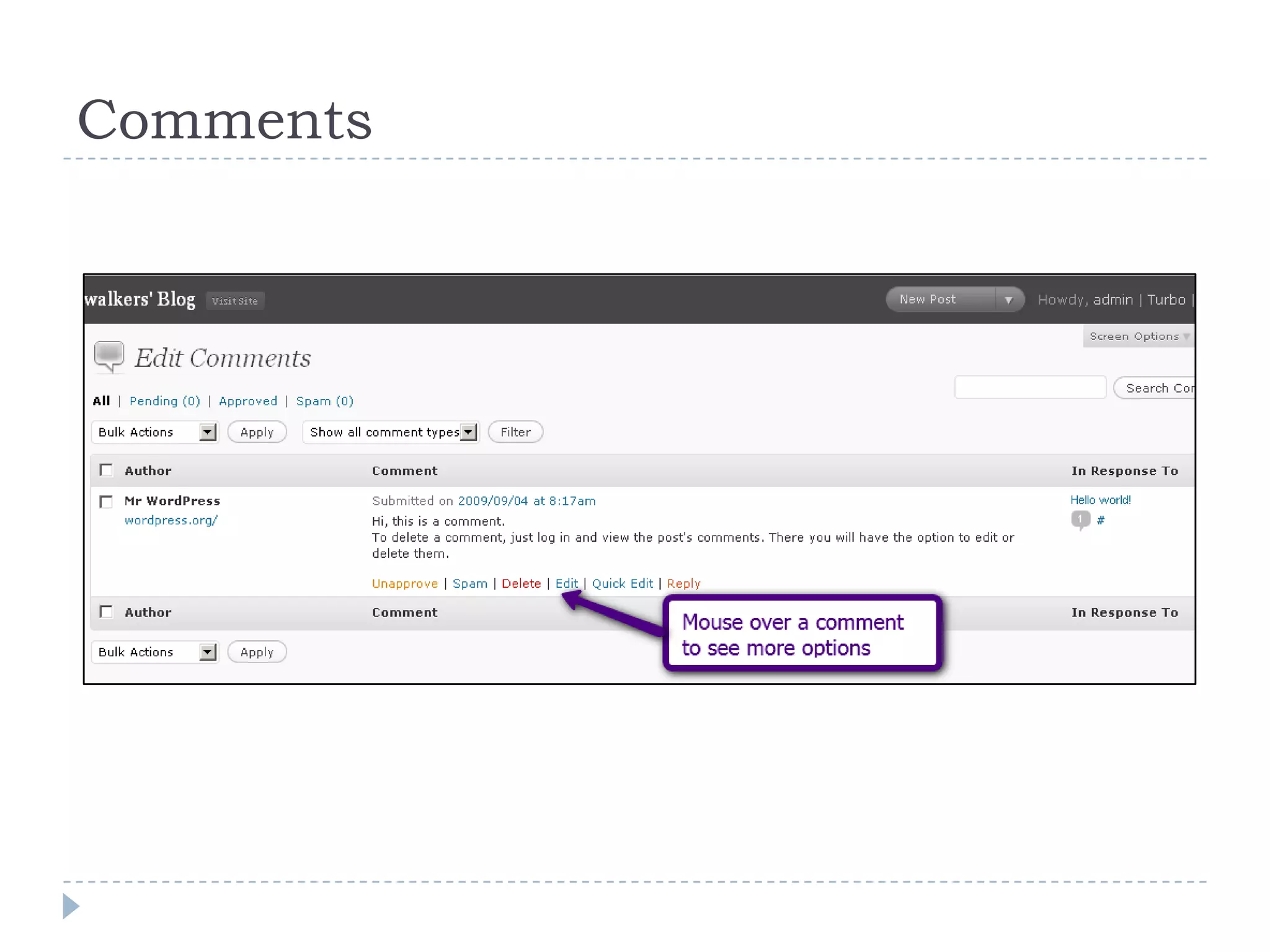Viewport: 1270px width, 952px height.
Task: Click the Filter button
Action: [515, 432]
